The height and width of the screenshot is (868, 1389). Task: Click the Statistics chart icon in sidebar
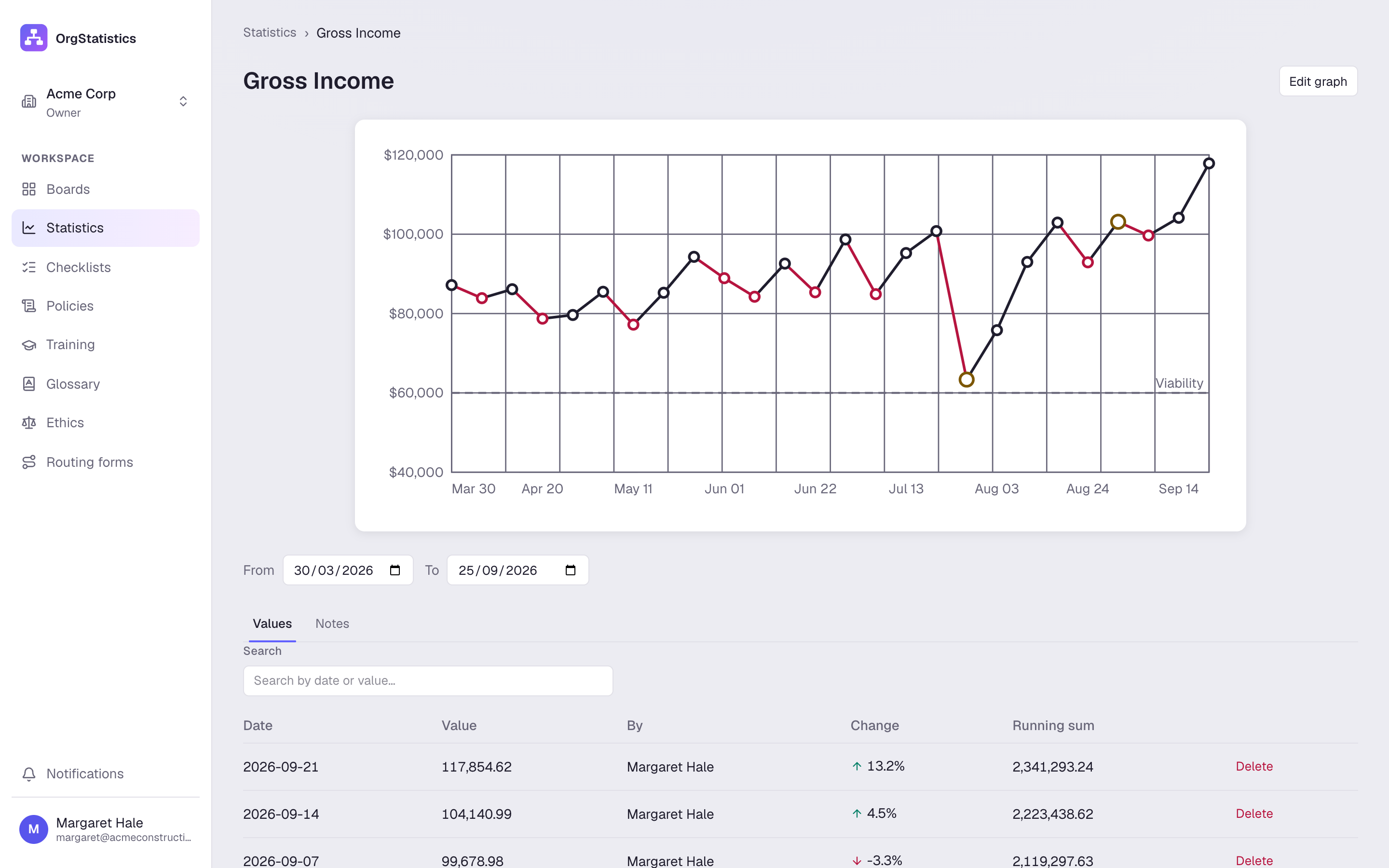click(29, 228)
